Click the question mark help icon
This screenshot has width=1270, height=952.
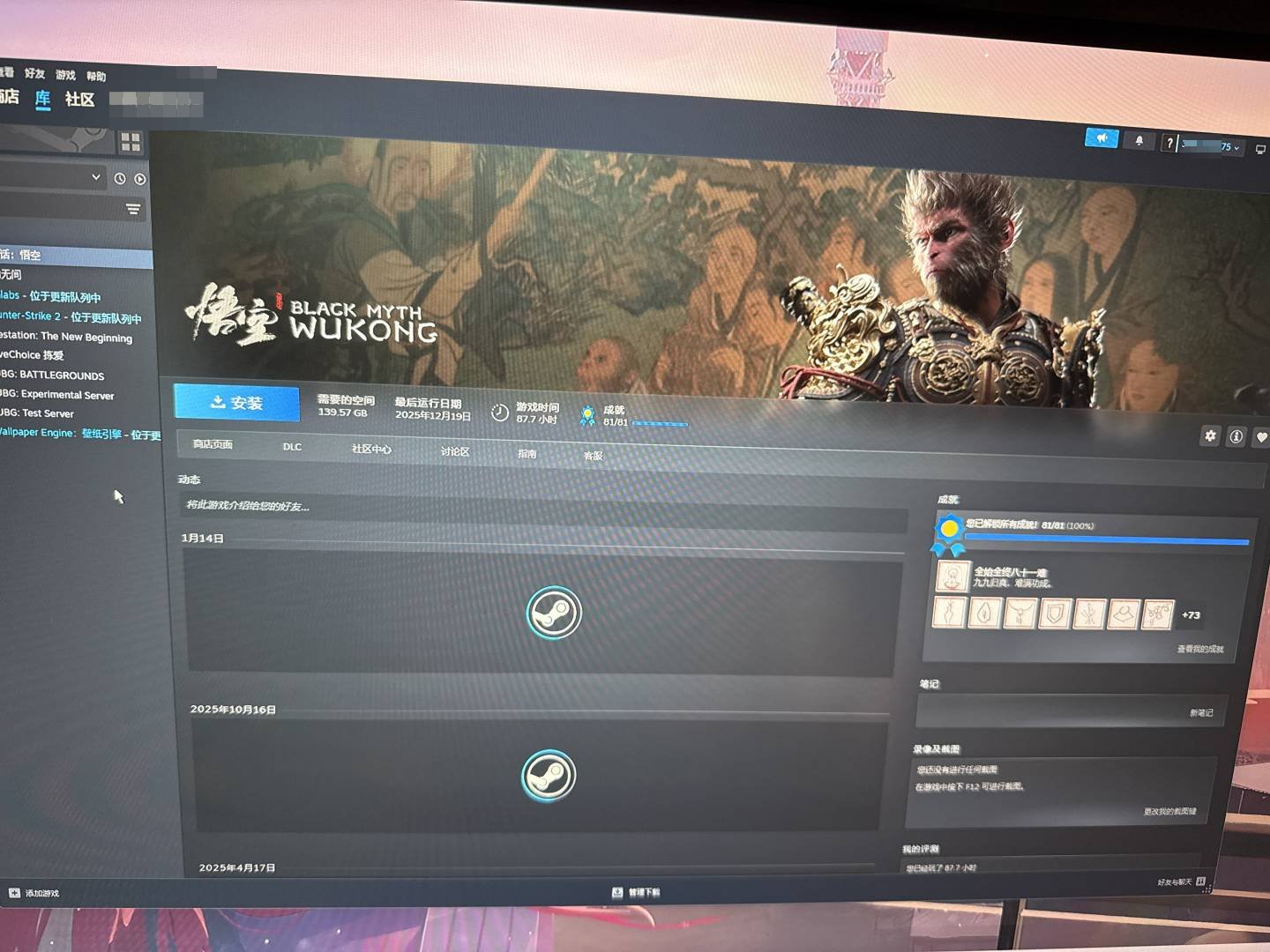coord(1169,143)
